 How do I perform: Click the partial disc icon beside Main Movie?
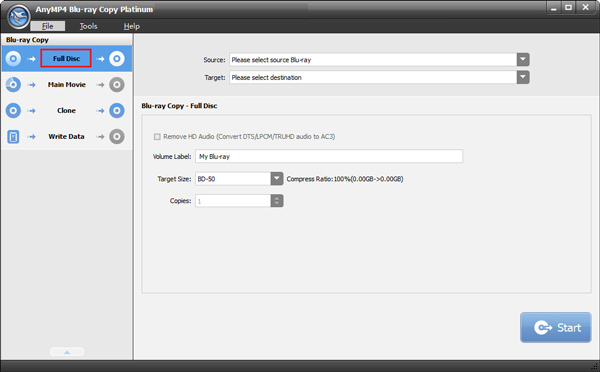pyautogui.click(x=13, y=85)
